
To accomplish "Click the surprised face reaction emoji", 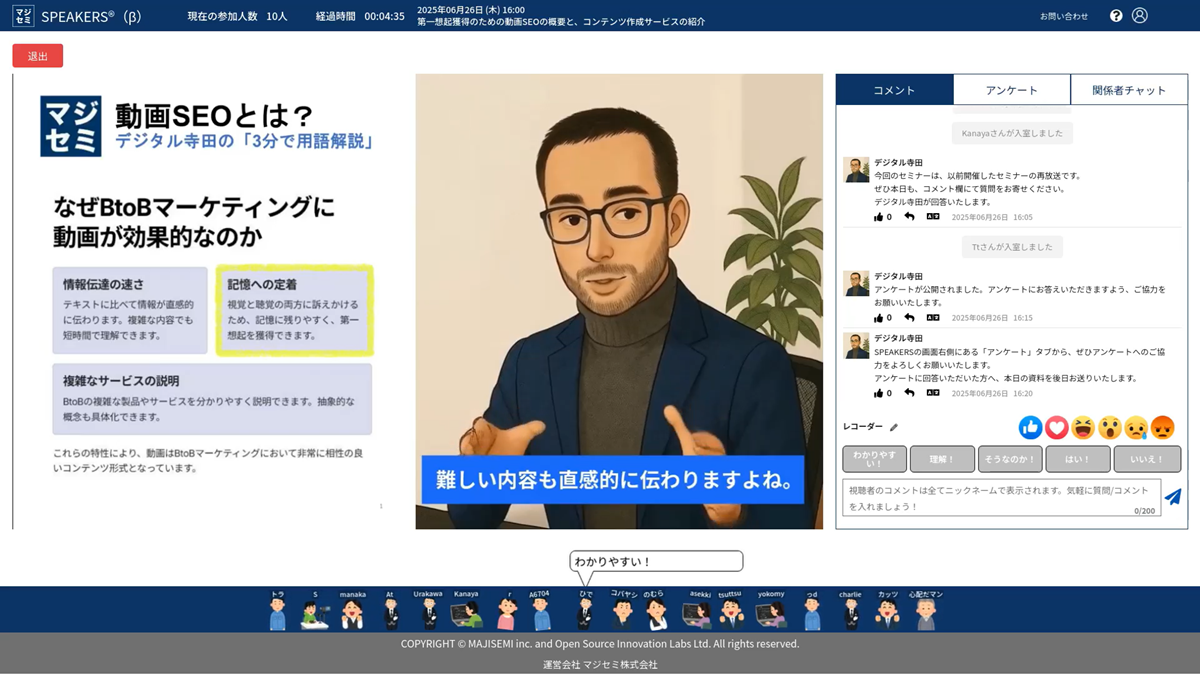I will pyautogui.click(x=1109, y=428).
